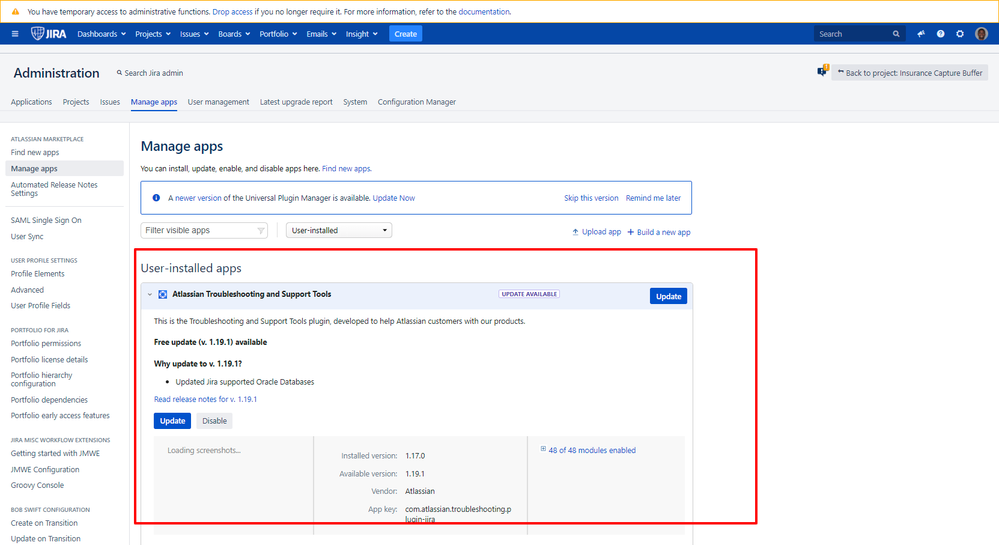Open the Projects dropdown menu
The image size is (999, 545).
pos(153,34)
